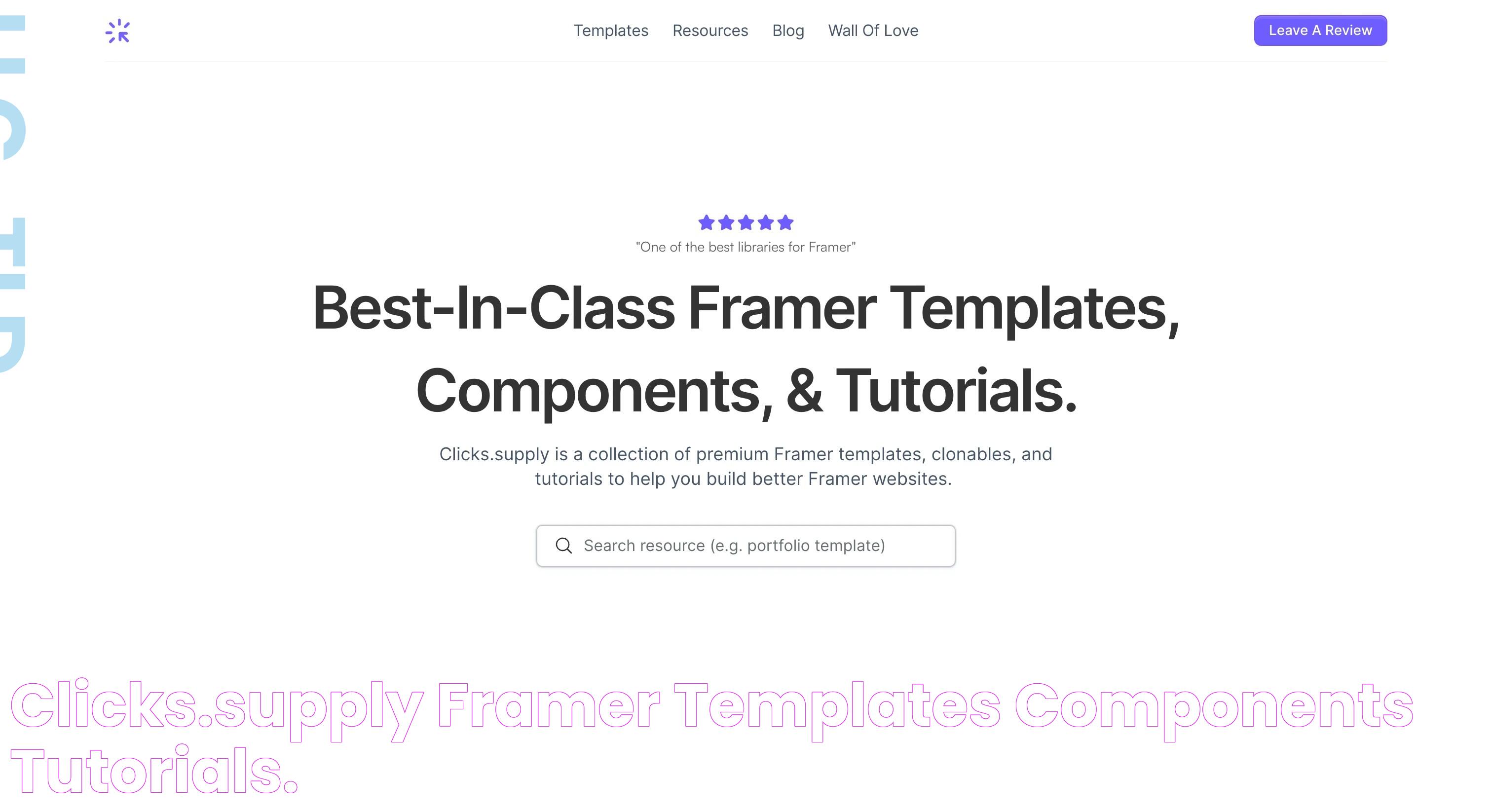Toggle the search bar active state
The height and width of the screenshot is (812, 1492).
[746, 545]
